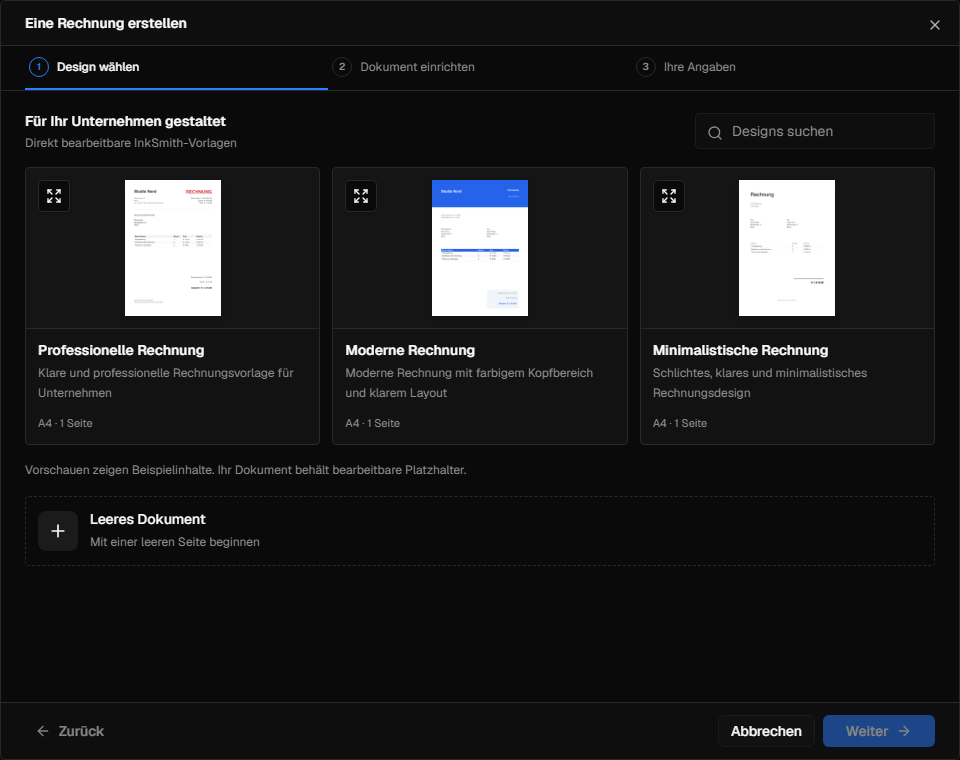Select the Moderne Rechnung thumbnail
This screenshot has width=960, height=760.
pyautogui.click(x=480, y=248)
